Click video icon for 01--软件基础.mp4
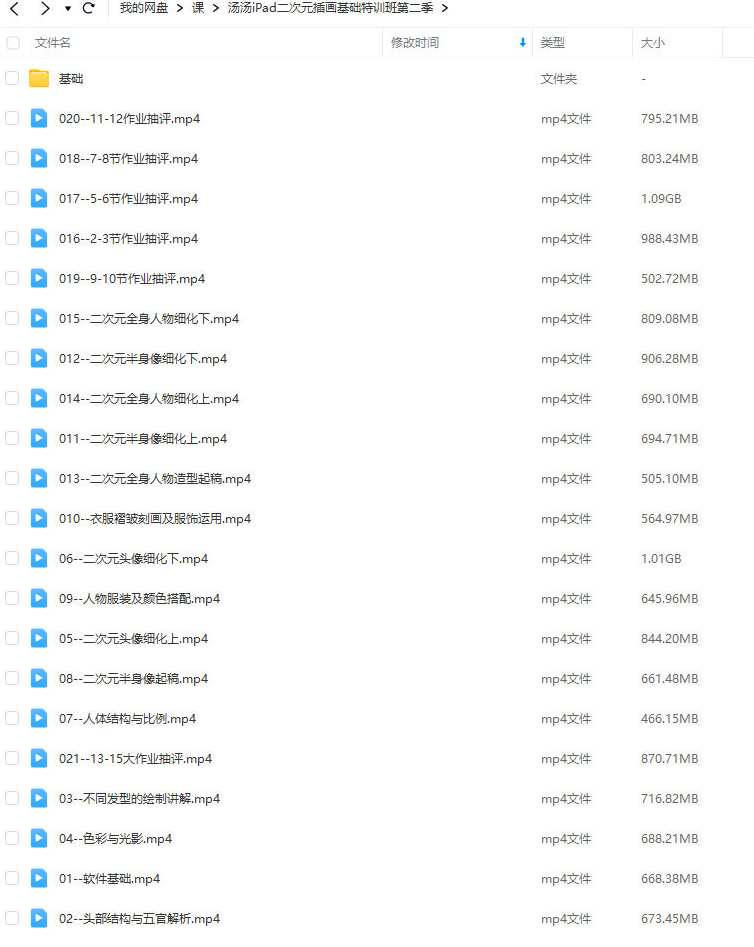The image size is (754, 947). point(39,878)
